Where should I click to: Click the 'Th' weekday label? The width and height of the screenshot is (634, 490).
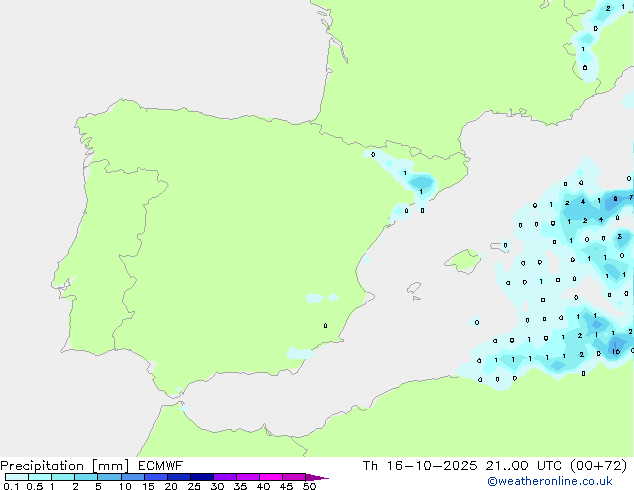(x=370, y=466)
